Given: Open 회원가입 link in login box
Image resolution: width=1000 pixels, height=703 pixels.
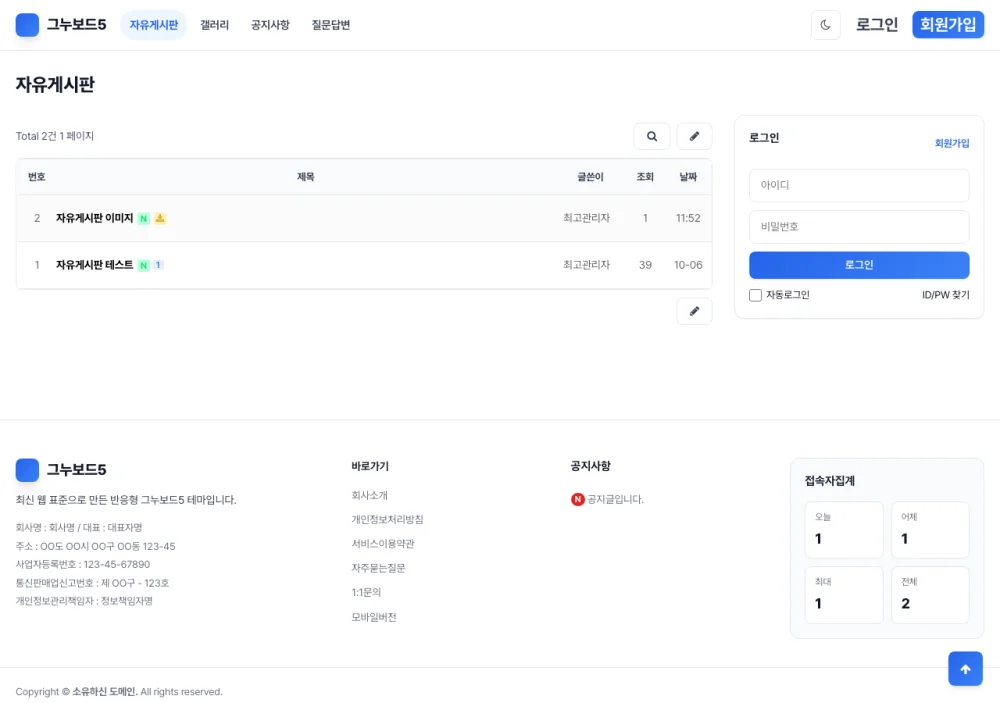Looking at the screenshot, I should point(952,143).
